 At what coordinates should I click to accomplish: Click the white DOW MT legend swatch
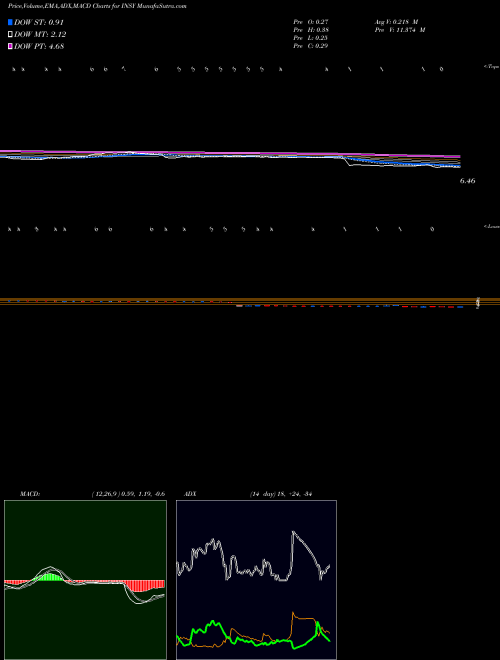point(10,35)
